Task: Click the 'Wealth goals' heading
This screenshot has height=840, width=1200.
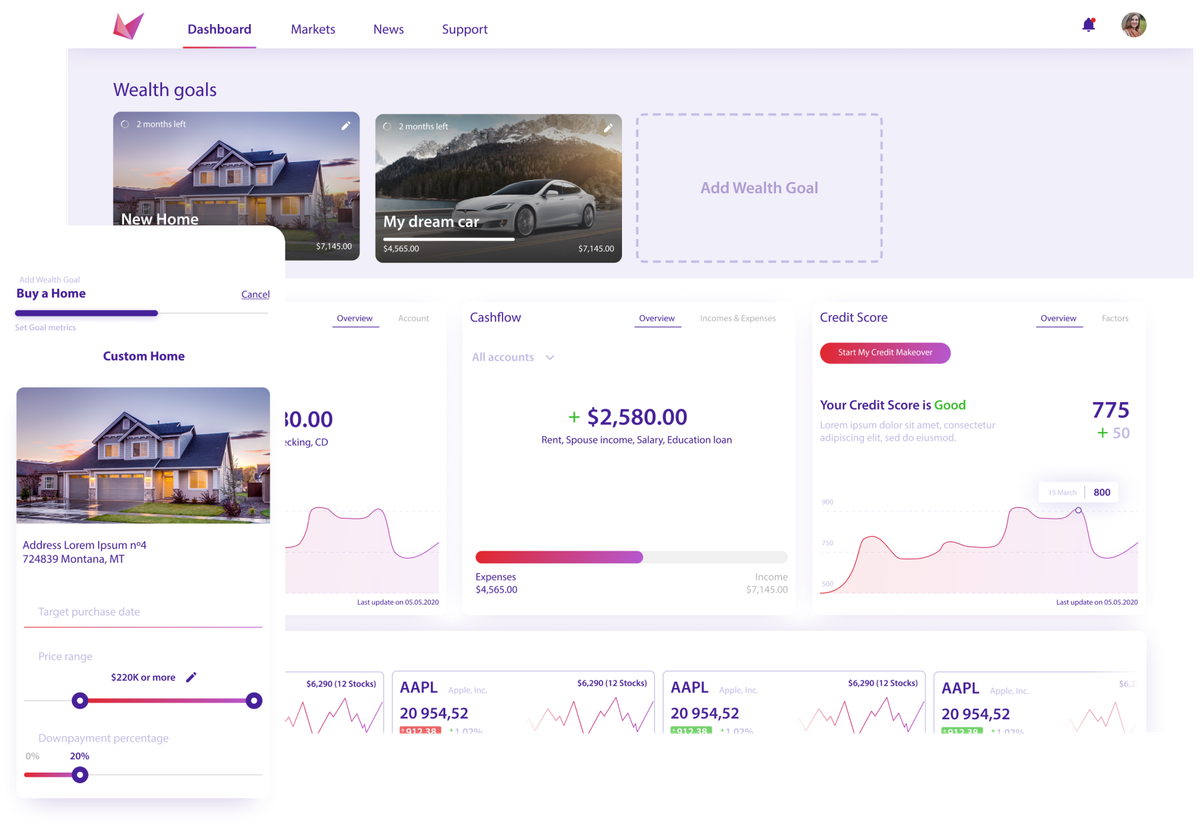Action: 165,90
